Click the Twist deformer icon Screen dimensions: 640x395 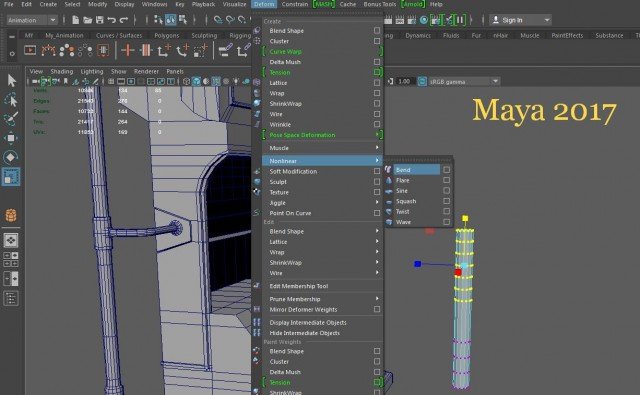[389, 211]
